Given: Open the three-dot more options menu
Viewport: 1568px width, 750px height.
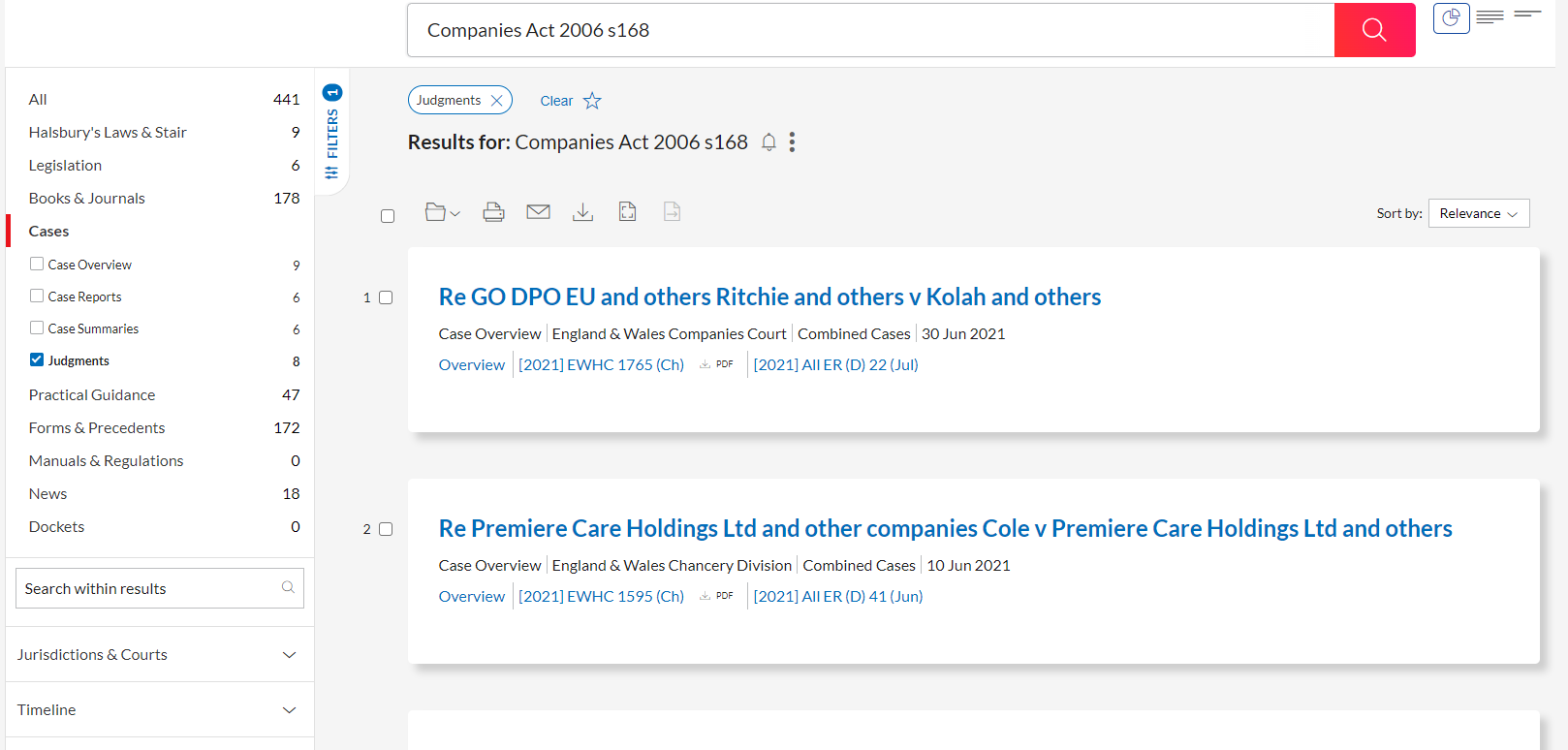Looking at the screenshot, I should point(792,142).
